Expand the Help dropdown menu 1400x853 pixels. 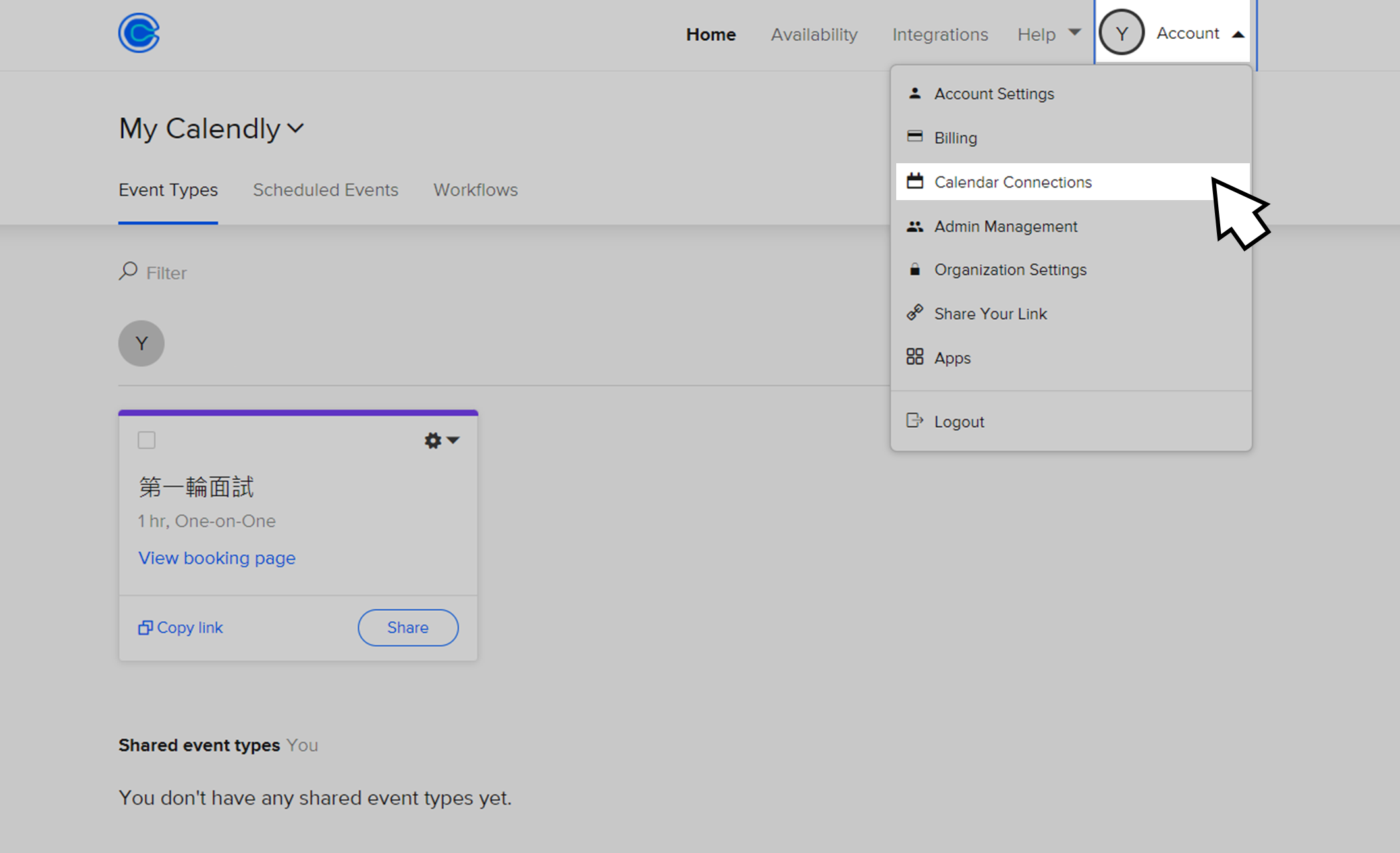pyautogui.click(x=1048, y=34)
